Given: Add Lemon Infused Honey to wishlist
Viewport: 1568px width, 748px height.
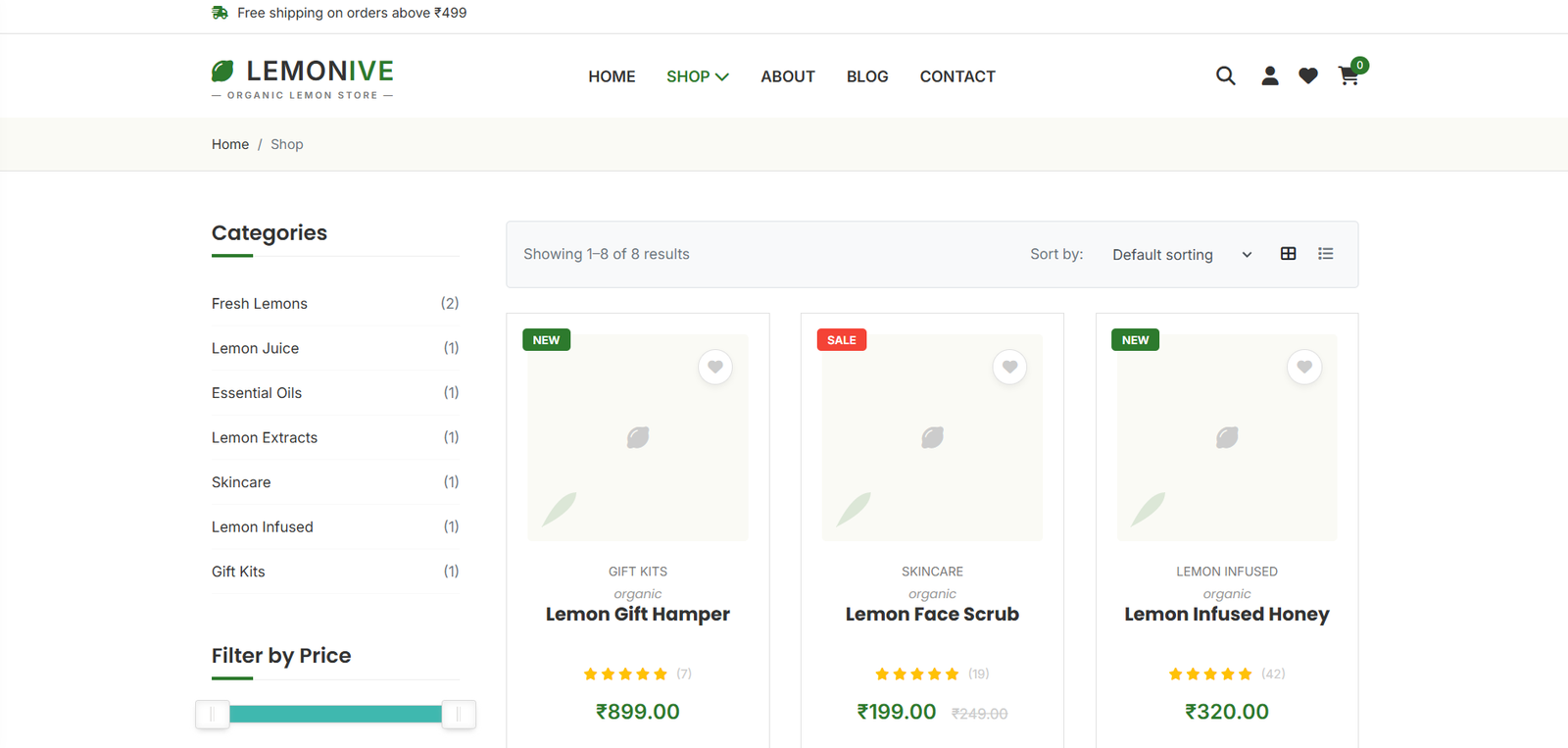Looking at the screenshot, I should click(x=1304, y=367).
